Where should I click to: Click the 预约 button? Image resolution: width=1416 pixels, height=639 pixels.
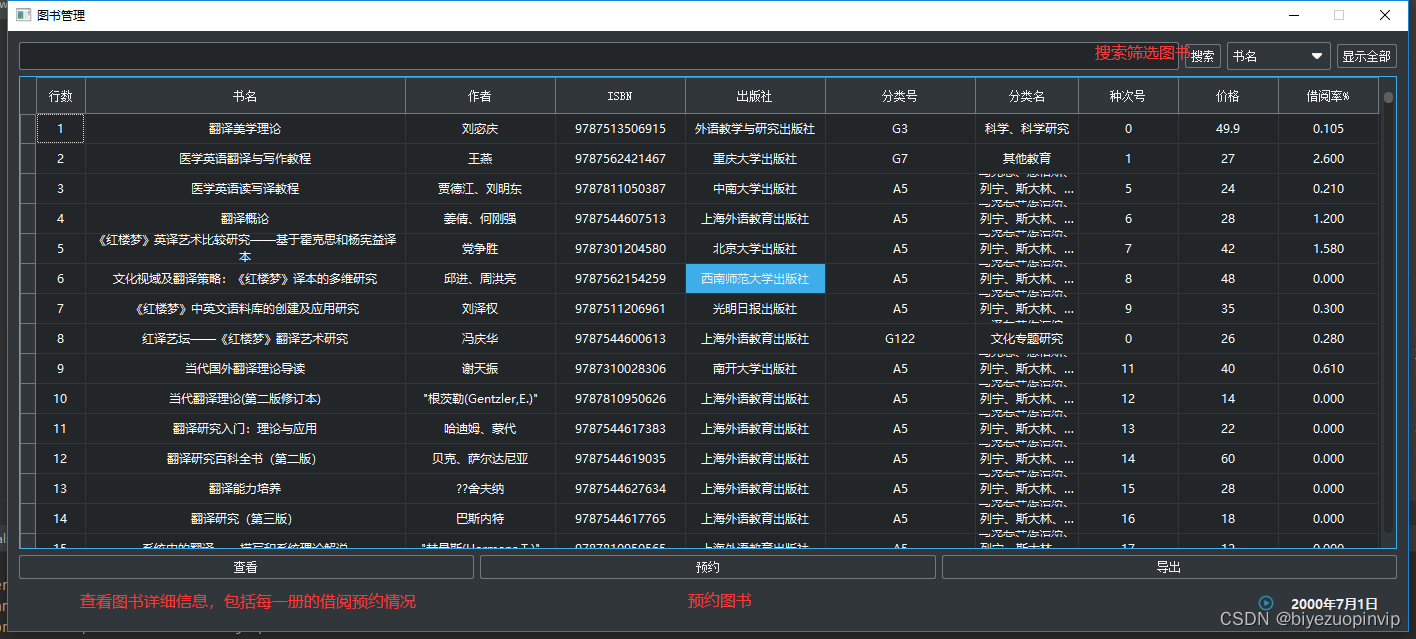click(708, 567)
